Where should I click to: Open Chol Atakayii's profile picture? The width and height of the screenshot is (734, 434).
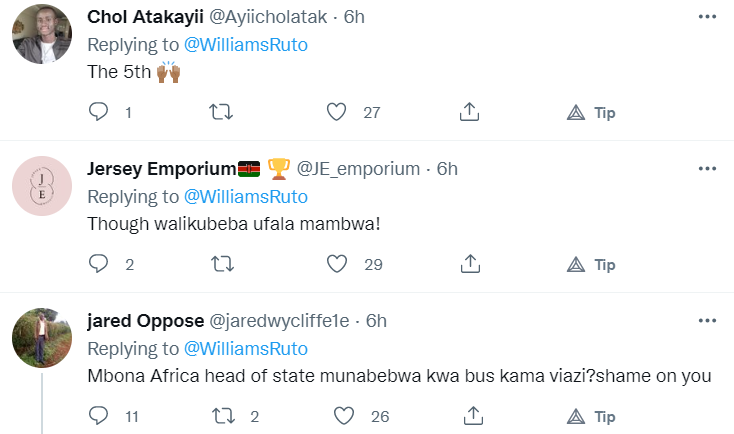click(41, 34)
